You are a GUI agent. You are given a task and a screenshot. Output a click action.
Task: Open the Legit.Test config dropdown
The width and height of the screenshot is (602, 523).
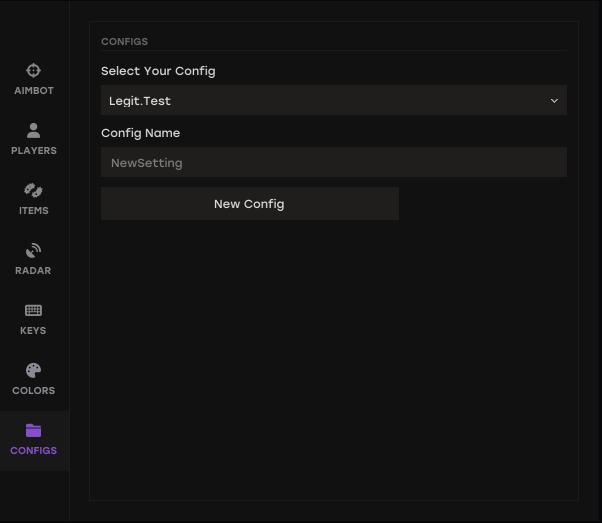pyautogui.click(x=334, y=100)
